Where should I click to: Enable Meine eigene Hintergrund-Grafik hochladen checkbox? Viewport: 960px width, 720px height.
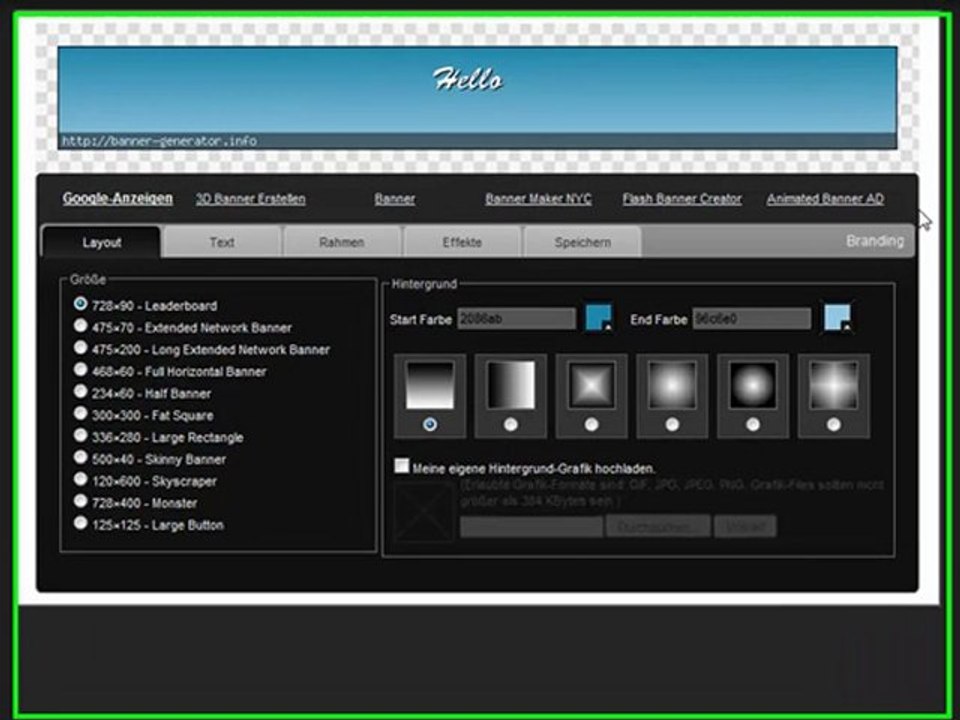click(x=402, y=466)
